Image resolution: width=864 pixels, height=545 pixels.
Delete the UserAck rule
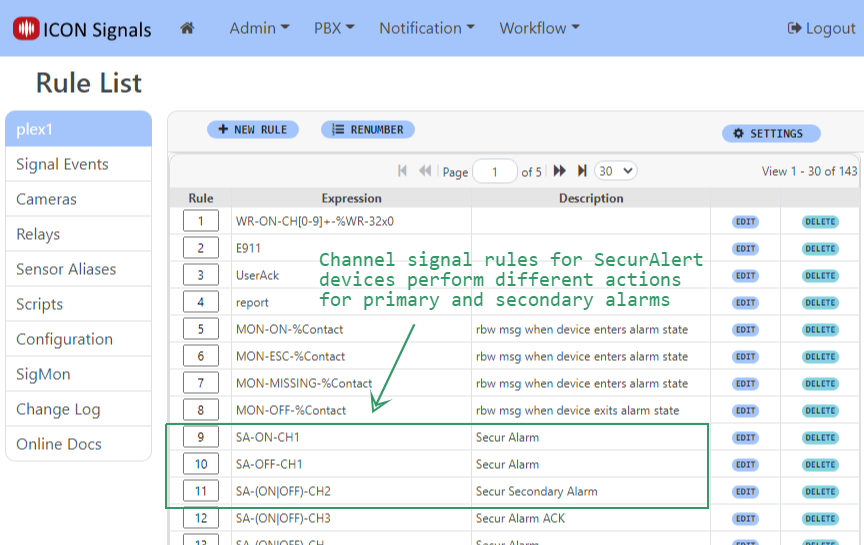[x=820, y=276]
